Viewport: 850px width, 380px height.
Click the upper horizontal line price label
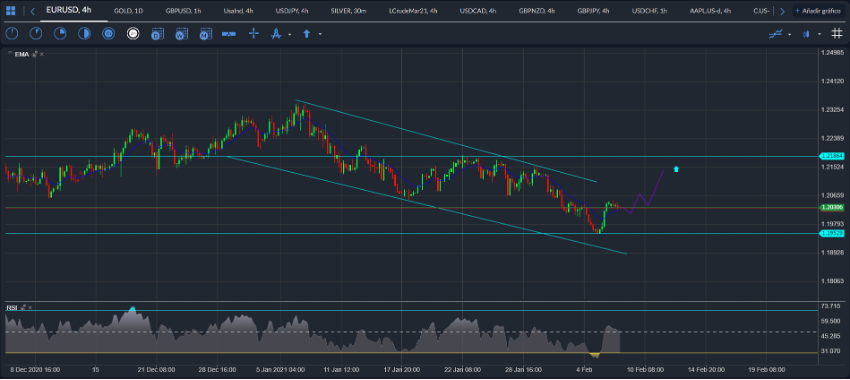click(x=832, y=156)
